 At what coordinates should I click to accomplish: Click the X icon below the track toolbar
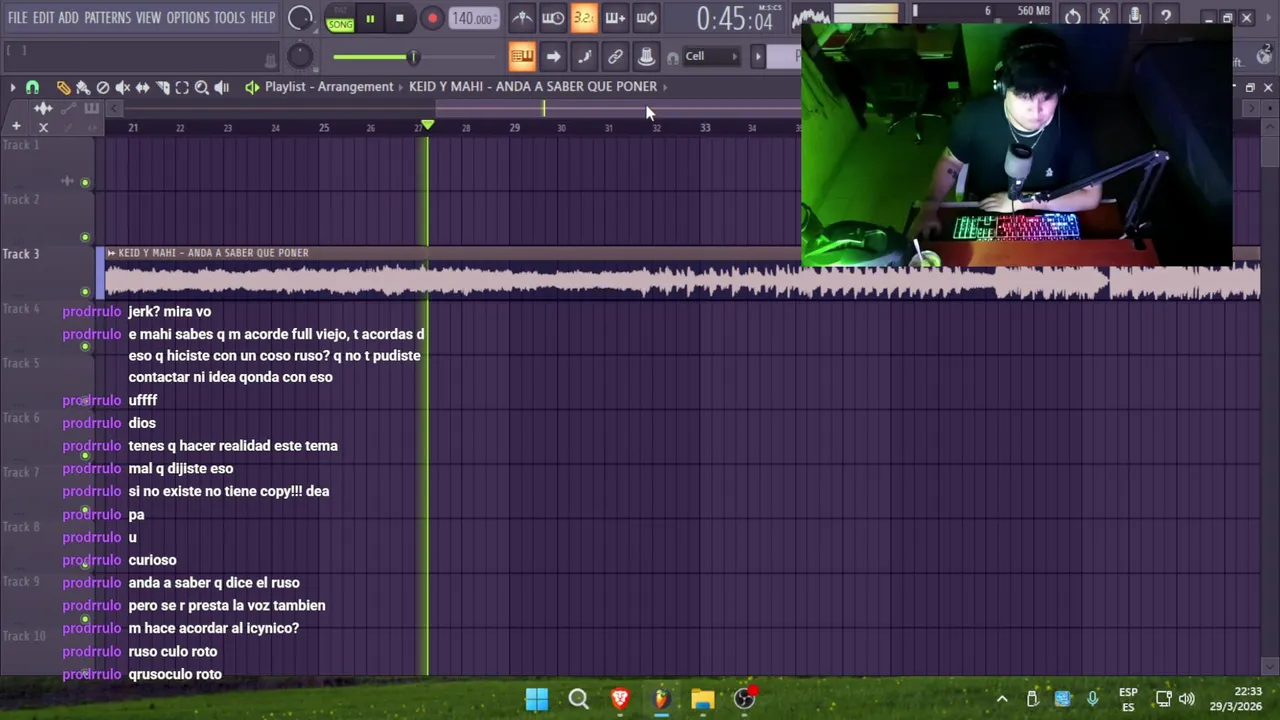click(x=43, y=127)
